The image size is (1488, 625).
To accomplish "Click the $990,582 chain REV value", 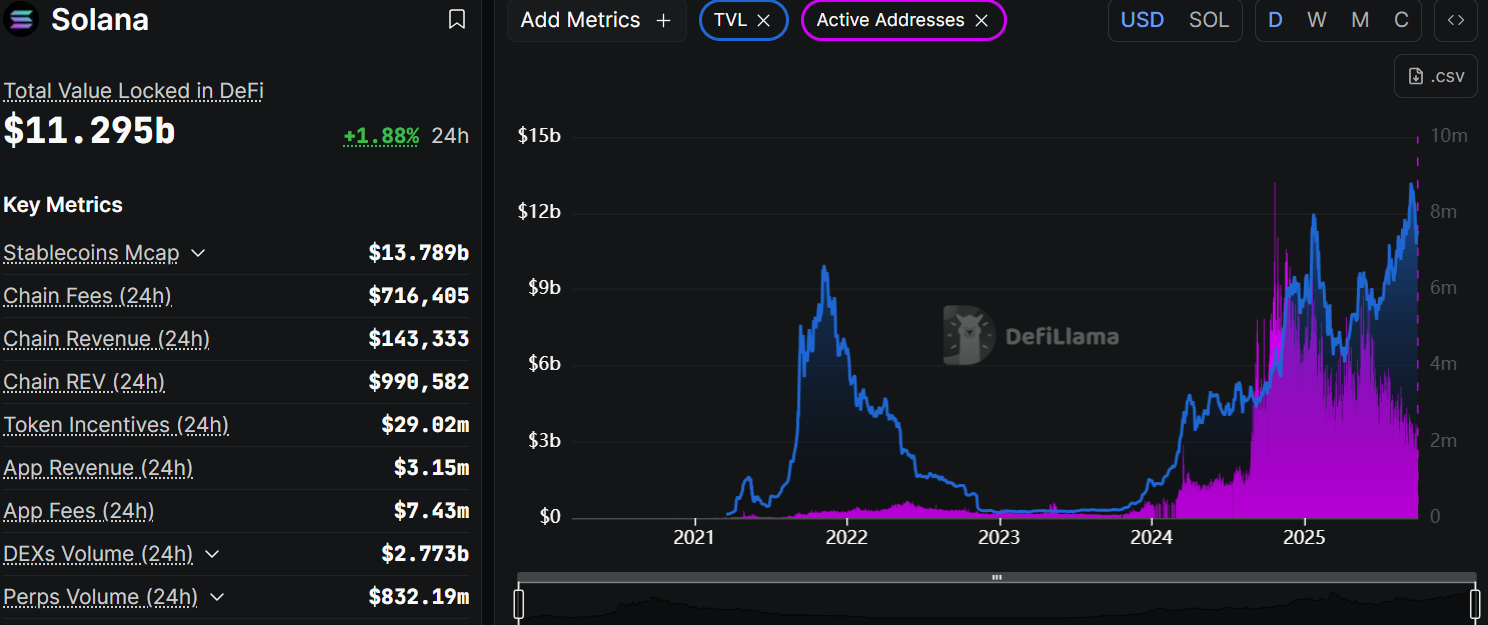I will (418, 382).
